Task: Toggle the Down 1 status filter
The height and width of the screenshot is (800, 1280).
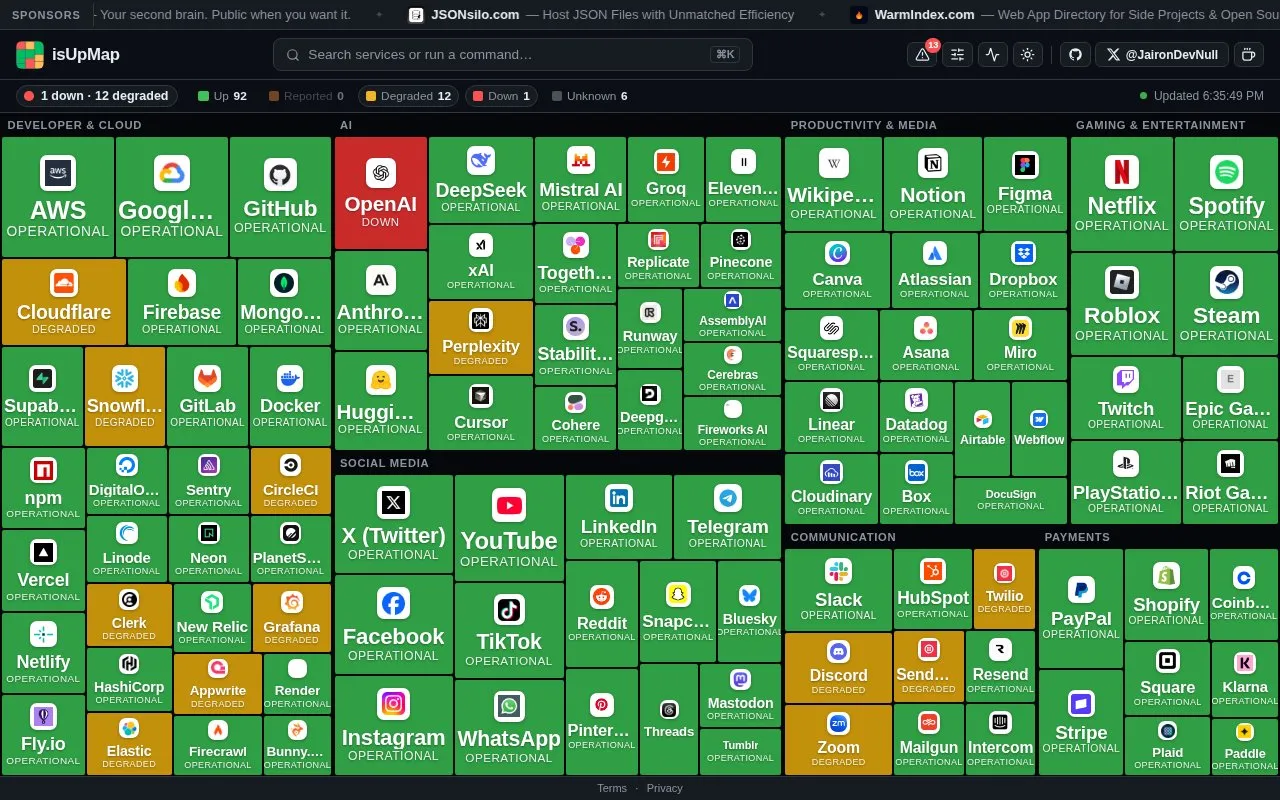Action: pos(502,96)
